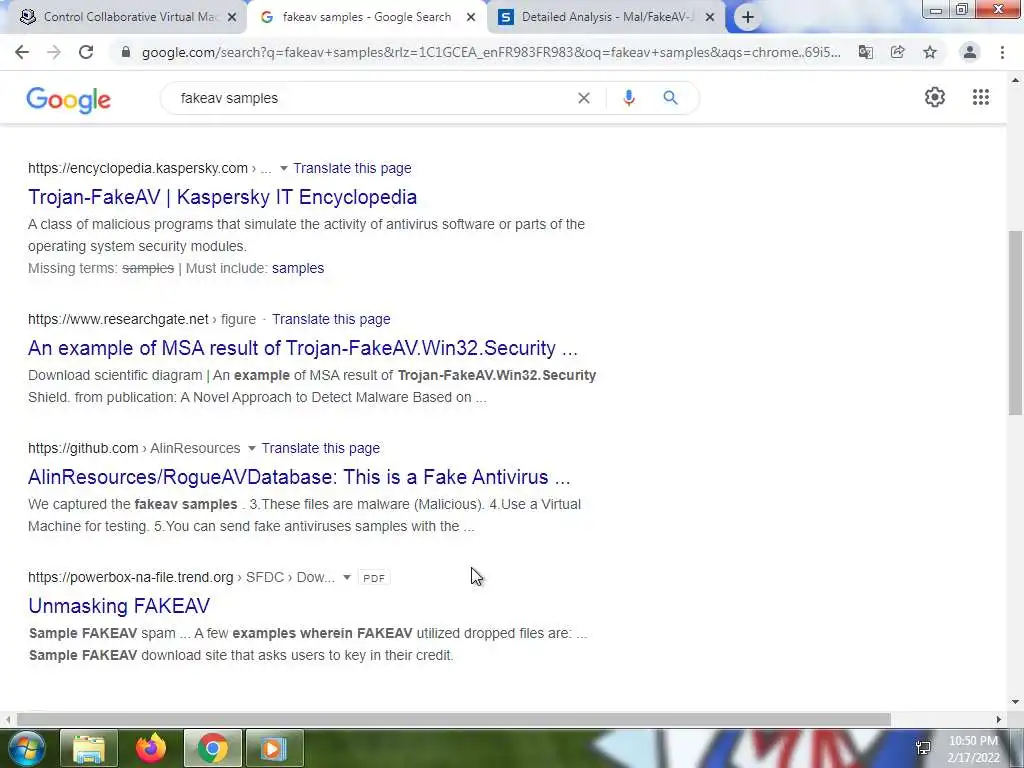
Task: Translate the github.com result page
Action: click(321, 449)
